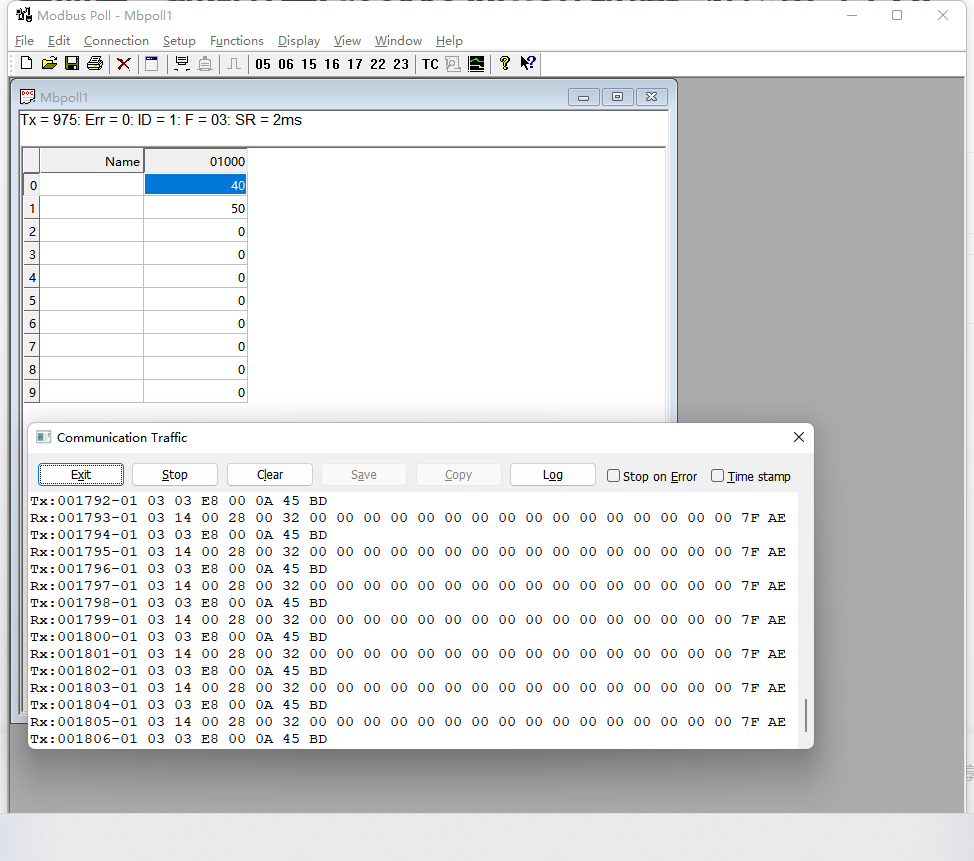The height and width of the screenshot is (861, 974).
Task: Open the window definition toolbar icon
Action: click(x=152, y=64)
